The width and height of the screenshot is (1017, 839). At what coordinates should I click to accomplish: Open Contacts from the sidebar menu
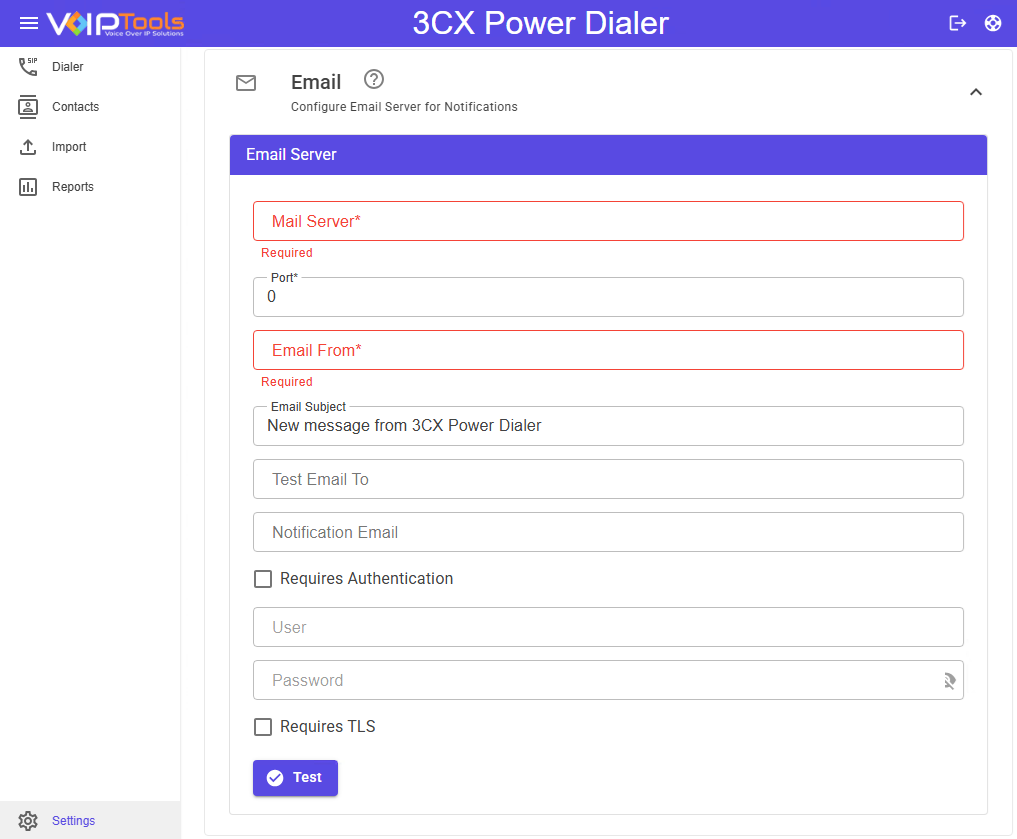point(75,107)
